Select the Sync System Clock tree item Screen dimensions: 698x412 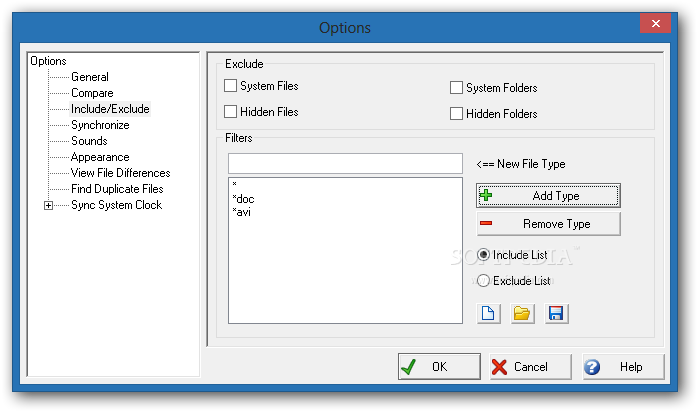click(116, 205)
